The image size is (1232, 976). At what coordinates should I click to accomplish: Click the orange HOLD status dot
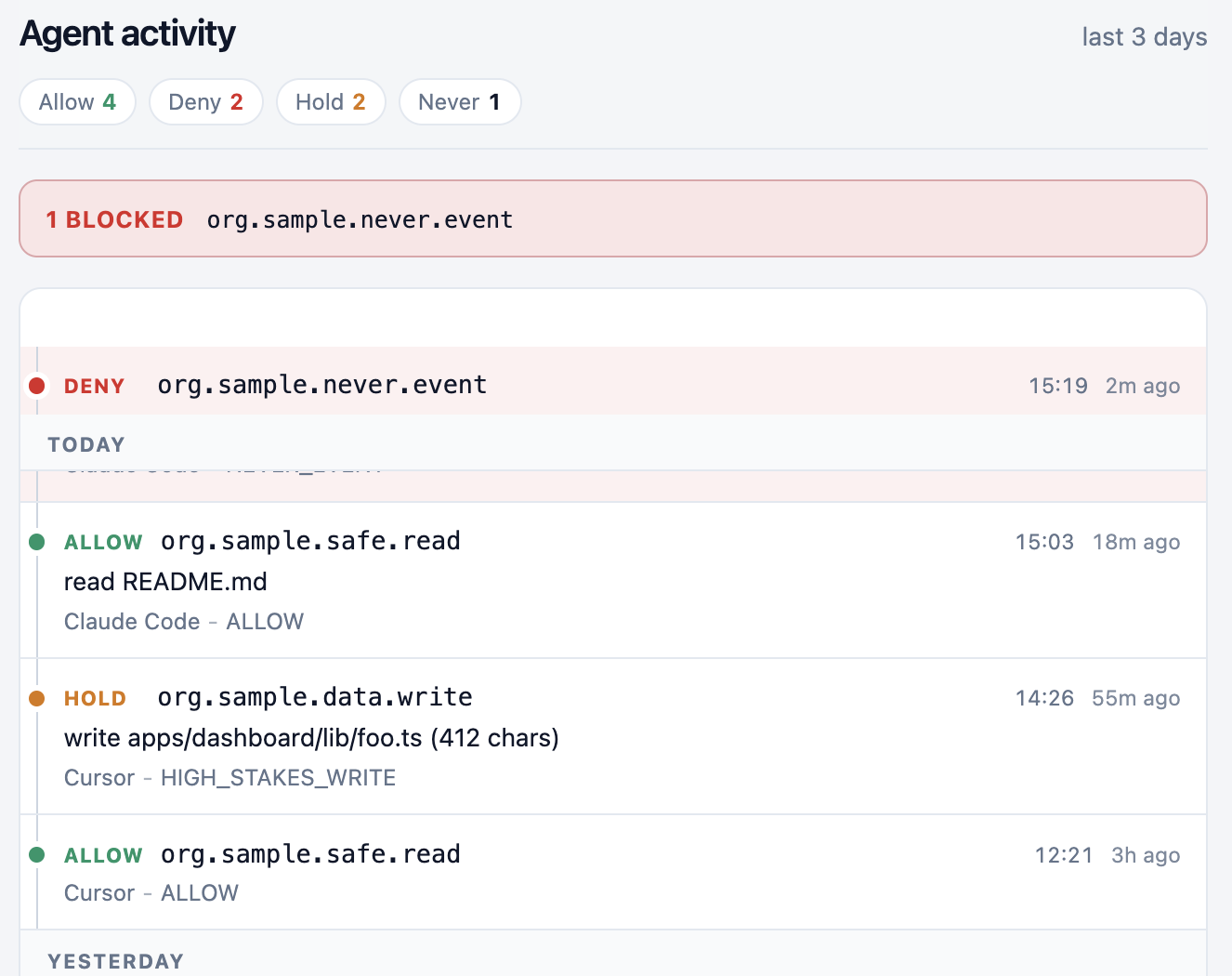(x=37, y=698)
